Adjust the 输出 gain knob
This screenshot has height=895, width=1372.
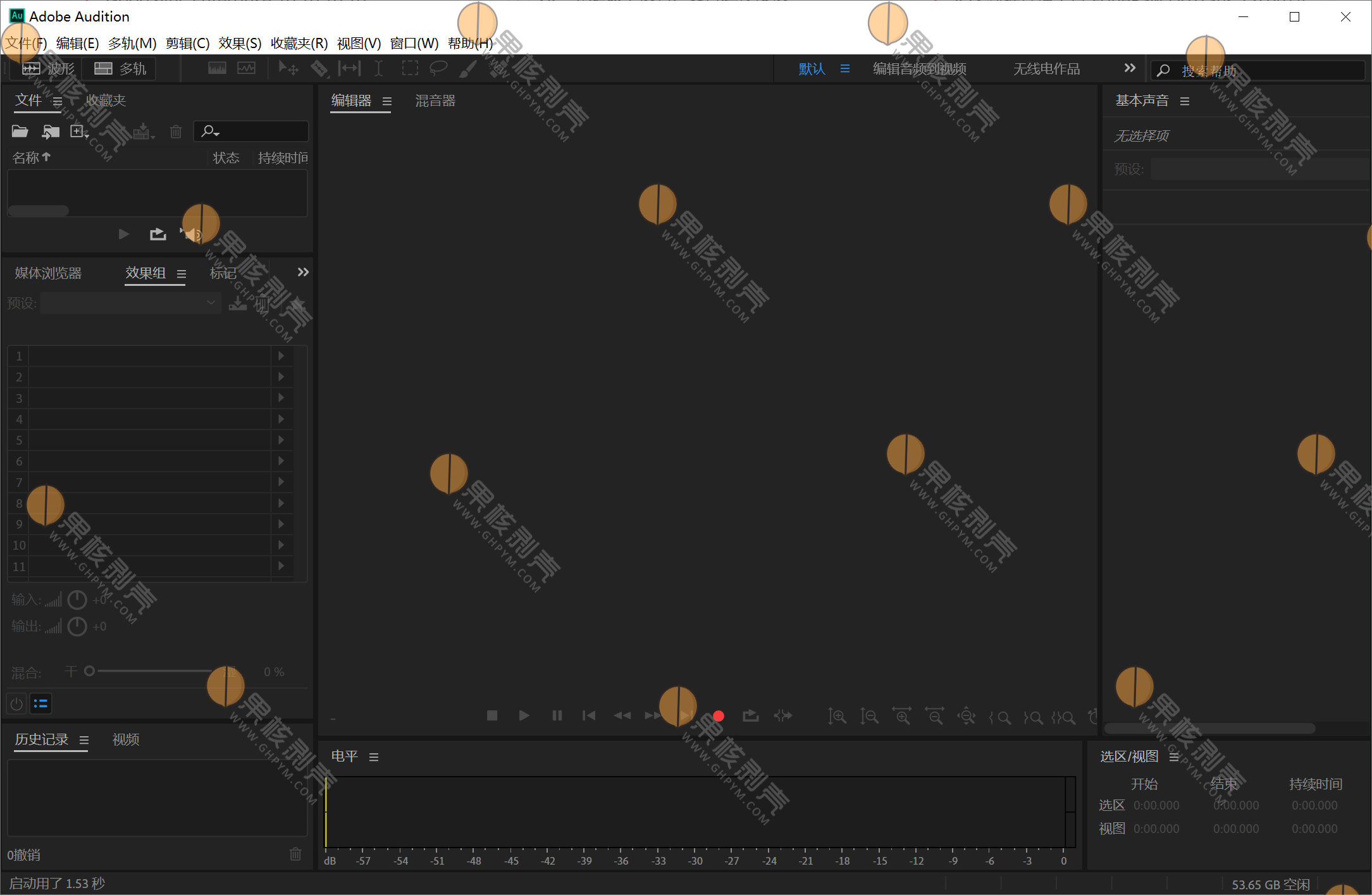[77, 626]
